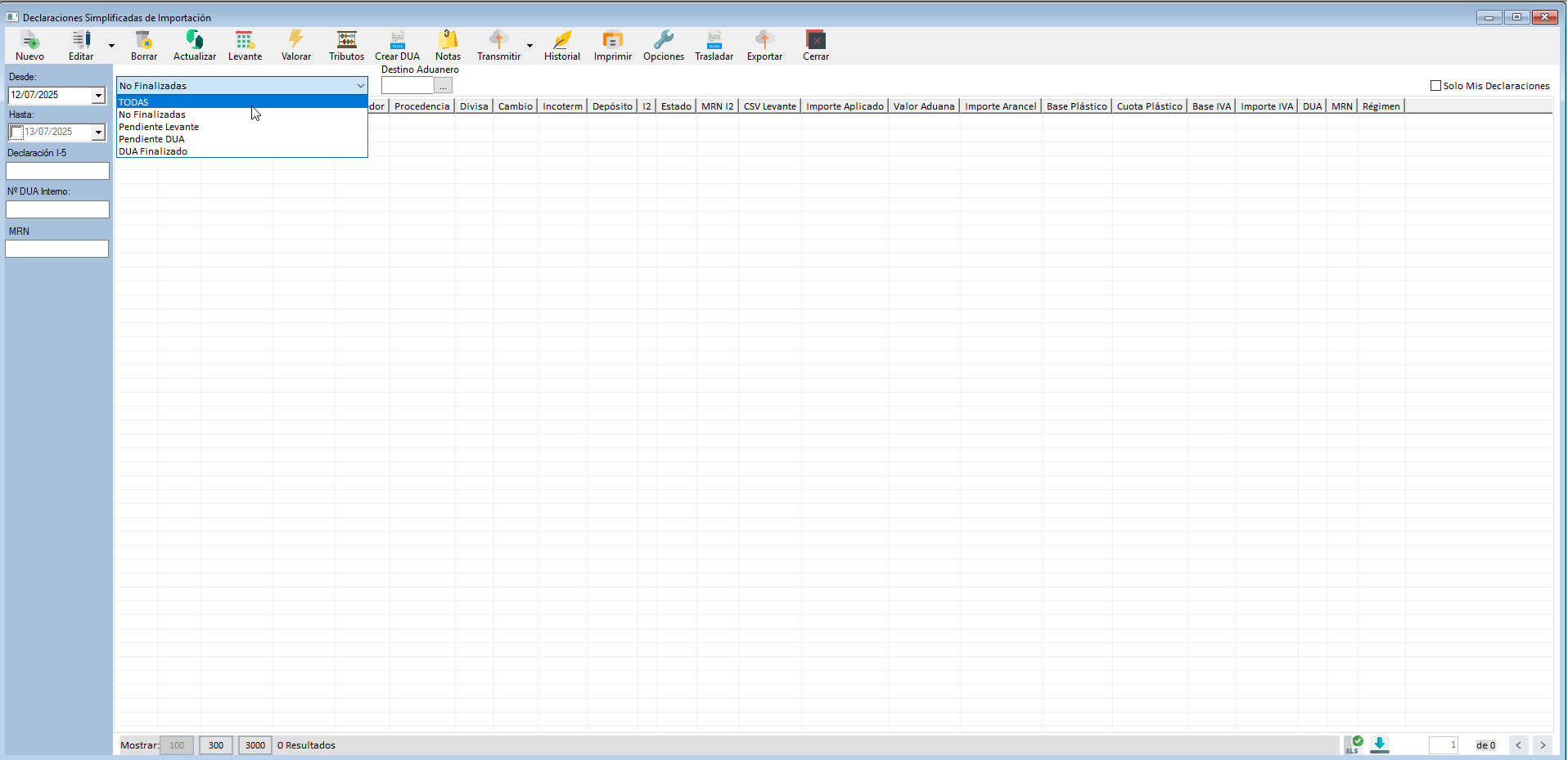The image size is (1568, 760).
Task: Choose Pendiente Levante in dropdown list
Action: pyautogui.click(x=159, y=127)
